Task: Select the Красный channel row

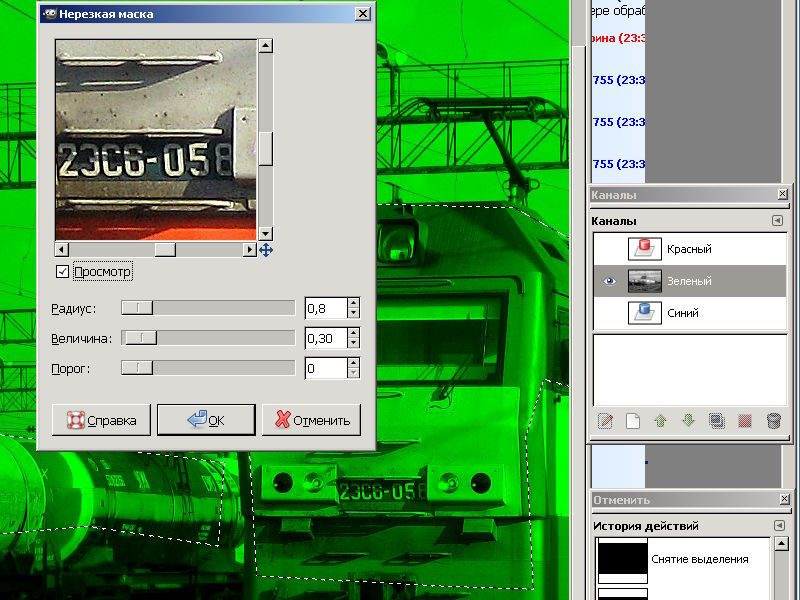Action: click(688, 249)
